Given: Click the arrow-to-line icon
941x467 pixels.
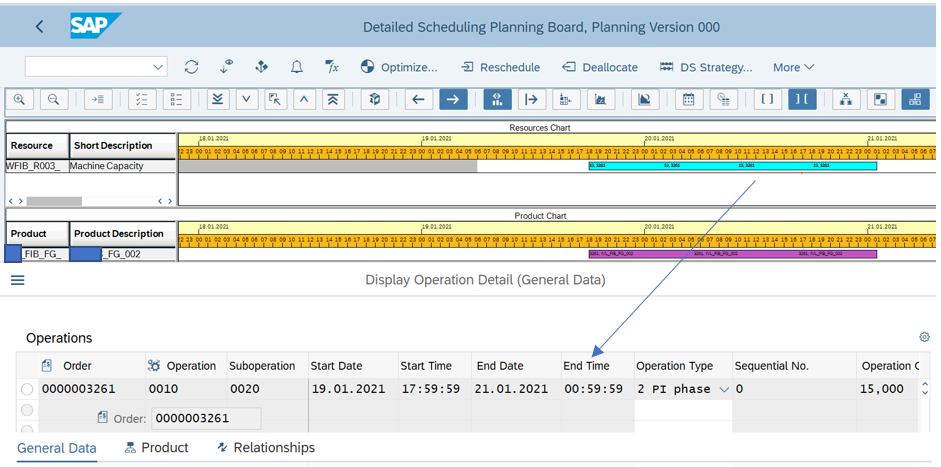Looking at the screenshot, I should [532, 100].
